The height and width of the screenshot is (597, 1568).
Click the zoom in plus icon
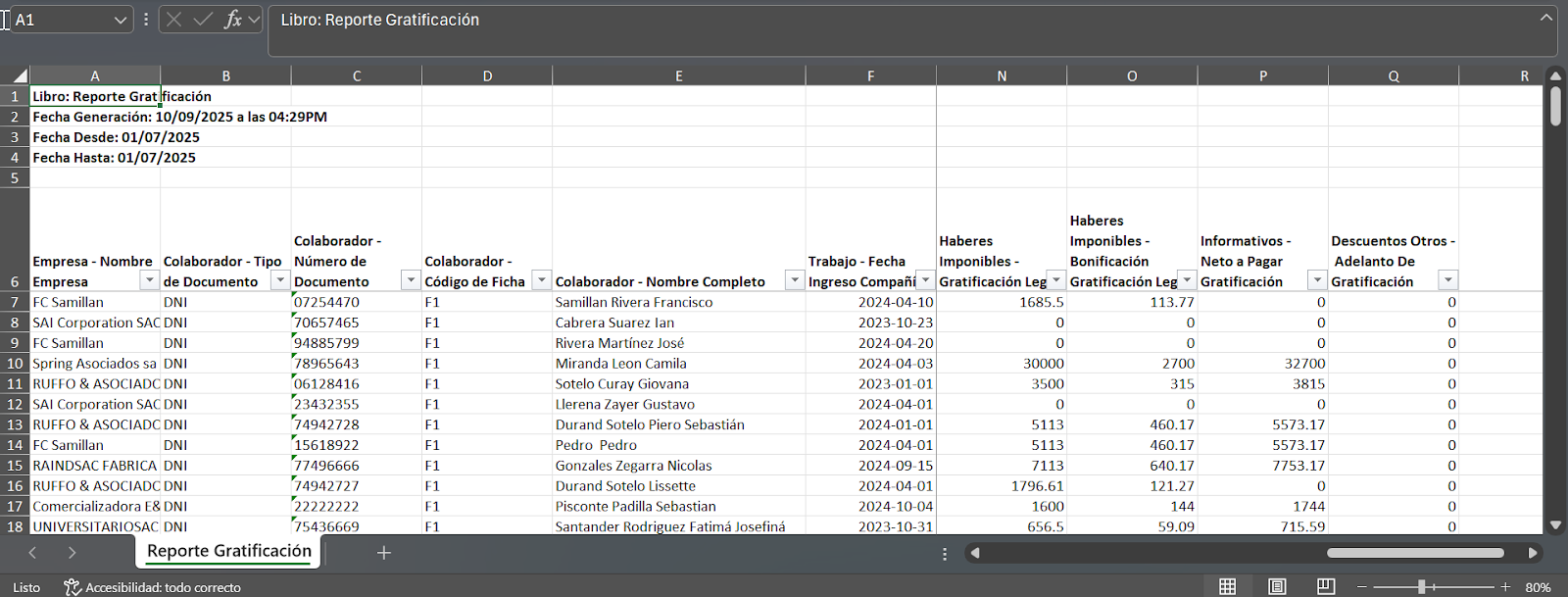[1505, 586]
